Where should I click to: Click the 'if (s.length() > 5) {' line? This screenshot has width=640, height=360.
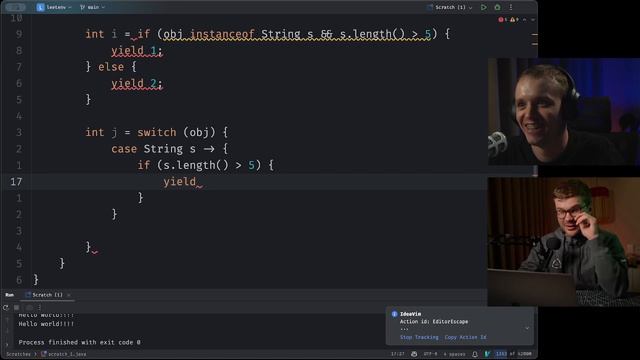pos(205,165)
